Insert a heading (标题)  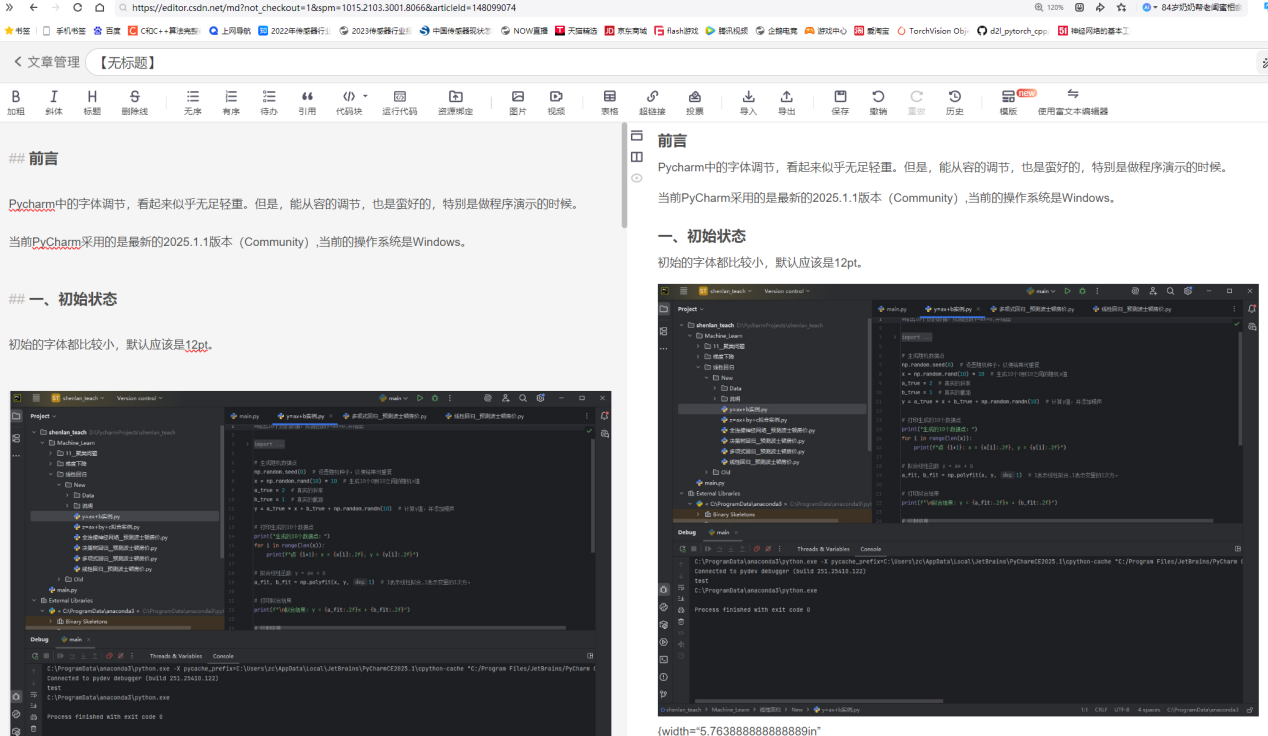(x=92, y=102)
